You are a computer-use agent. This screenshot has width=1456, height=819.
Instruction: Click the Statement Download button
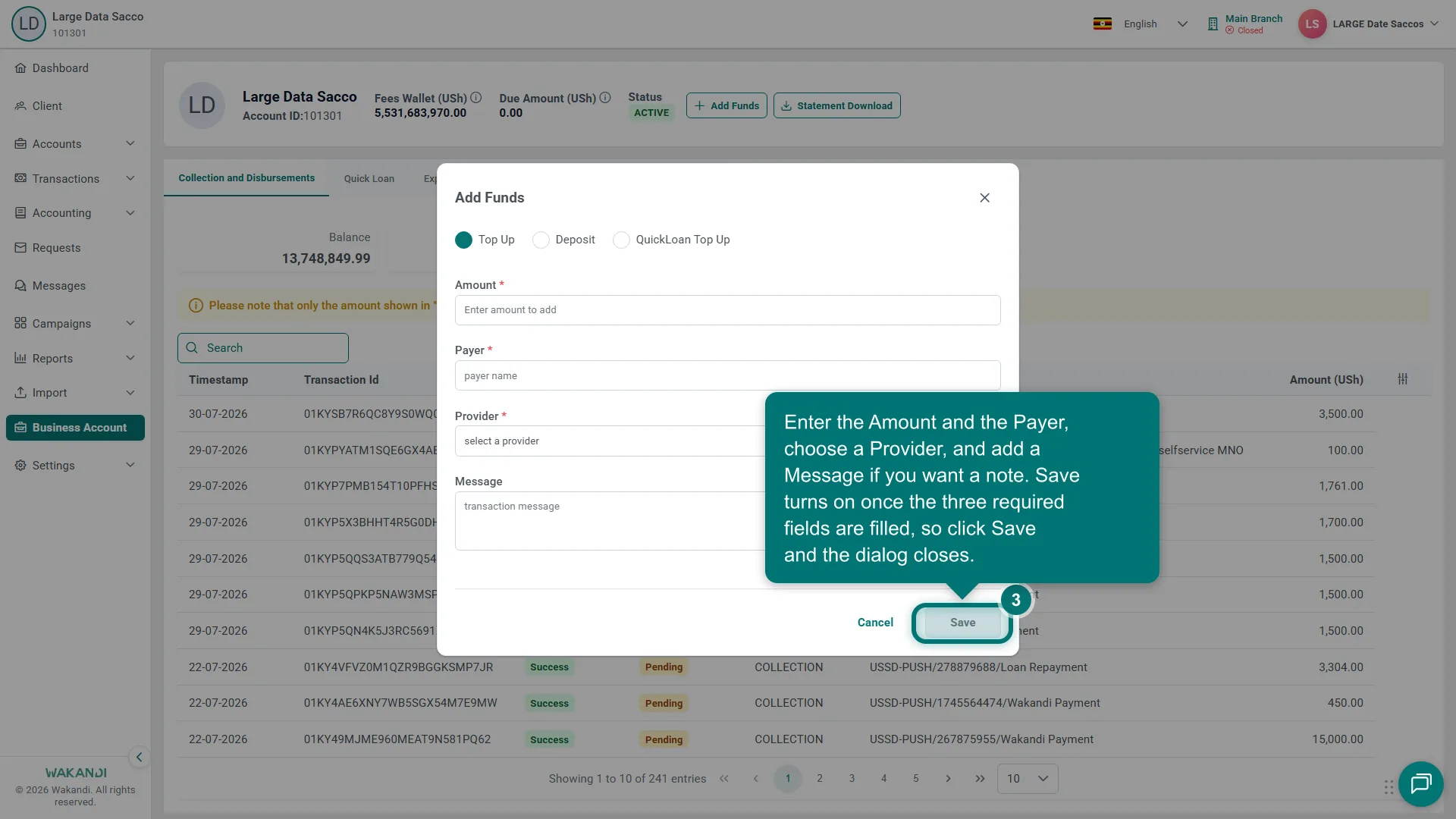836,105
